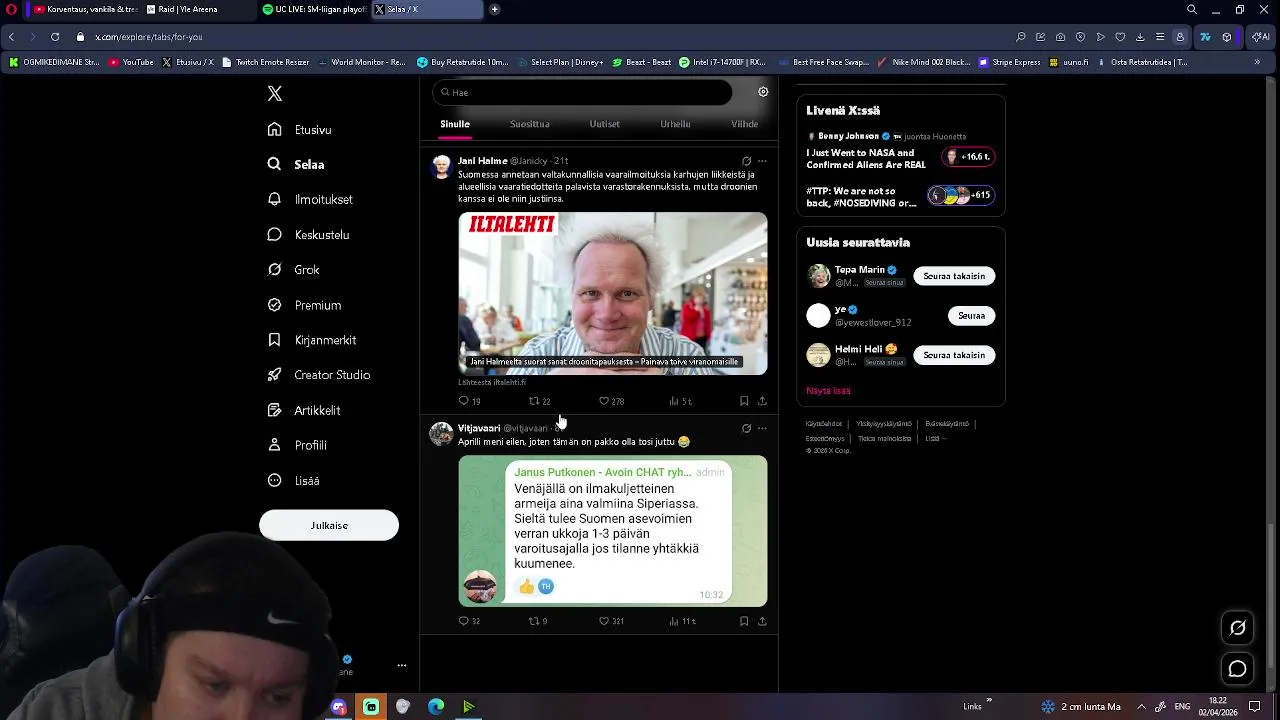Open the explore settings gear
Screen dimensions: 1280x720
763,92
